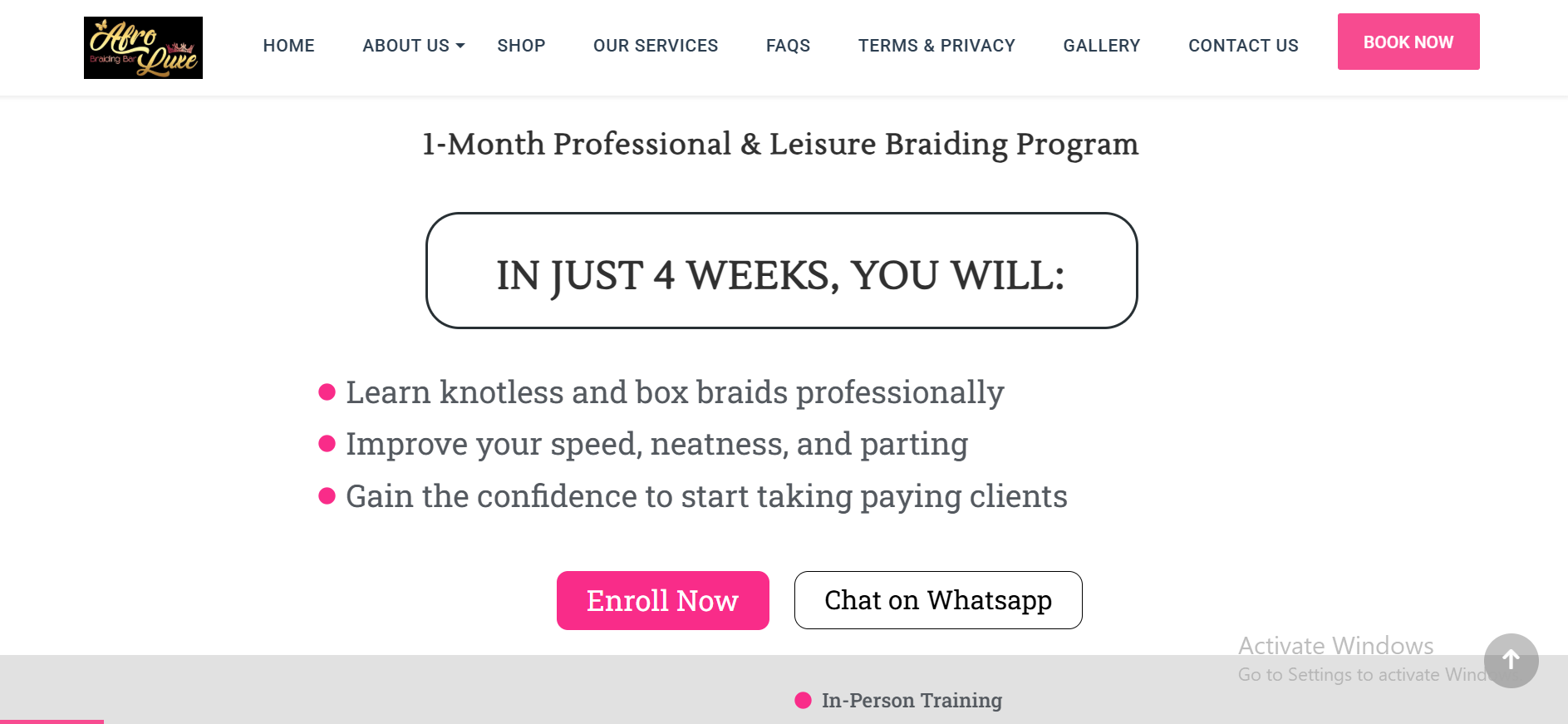
Task: Click the In-Person Training label
Action: coord(912,701)
